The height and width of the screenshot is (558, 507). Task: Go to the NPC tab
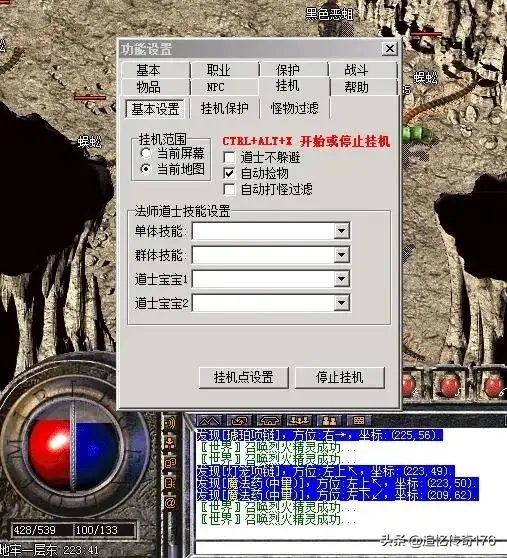point(225,87)
